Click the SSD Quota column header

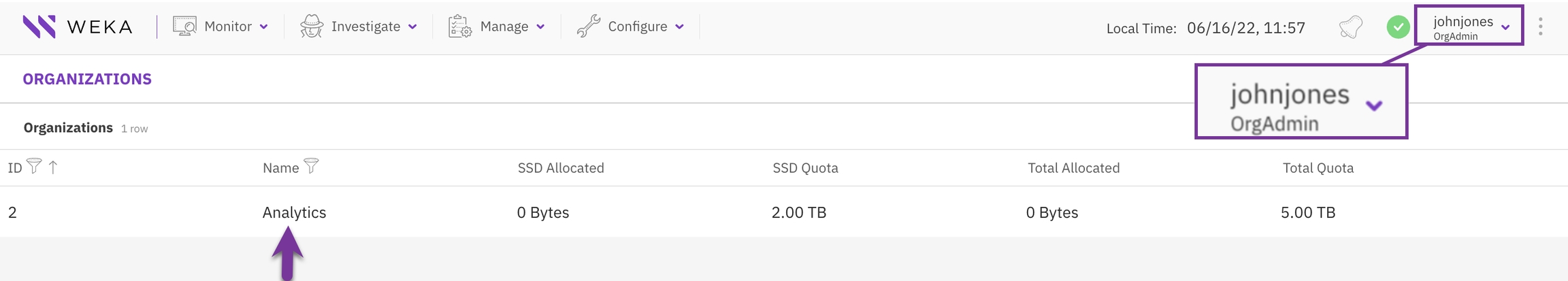[x=805, y=168]
